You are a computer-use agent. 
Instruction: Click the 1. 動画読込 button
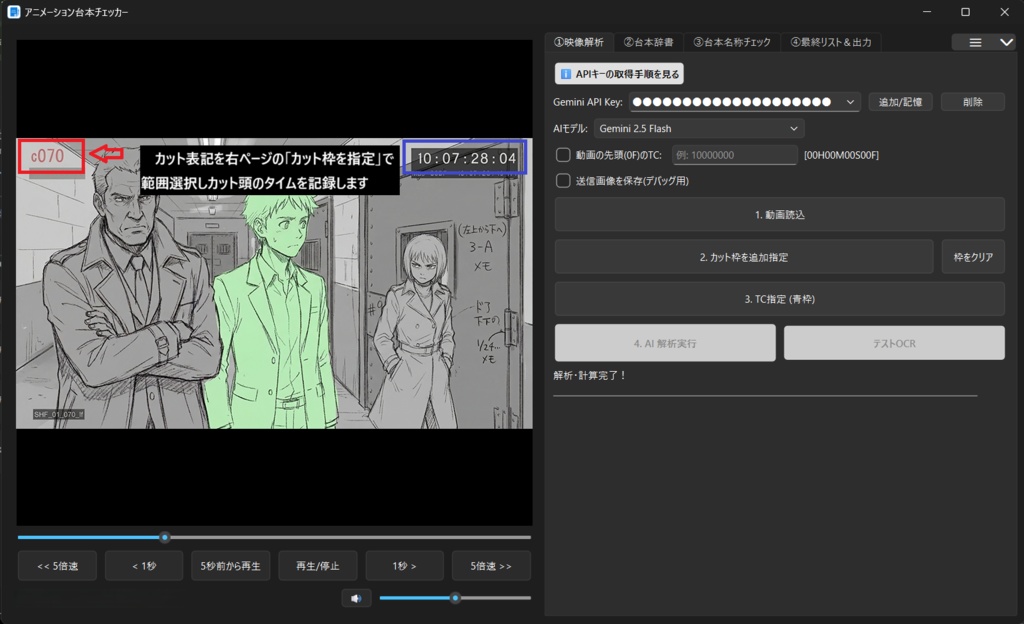(780, 215)
